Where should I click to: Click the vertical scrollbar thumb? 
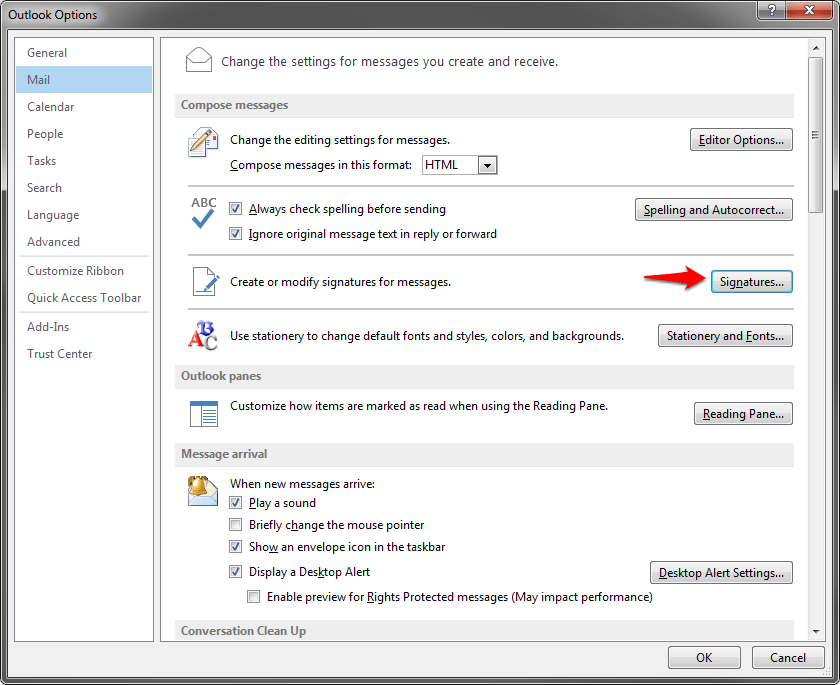tap(816, 135)
